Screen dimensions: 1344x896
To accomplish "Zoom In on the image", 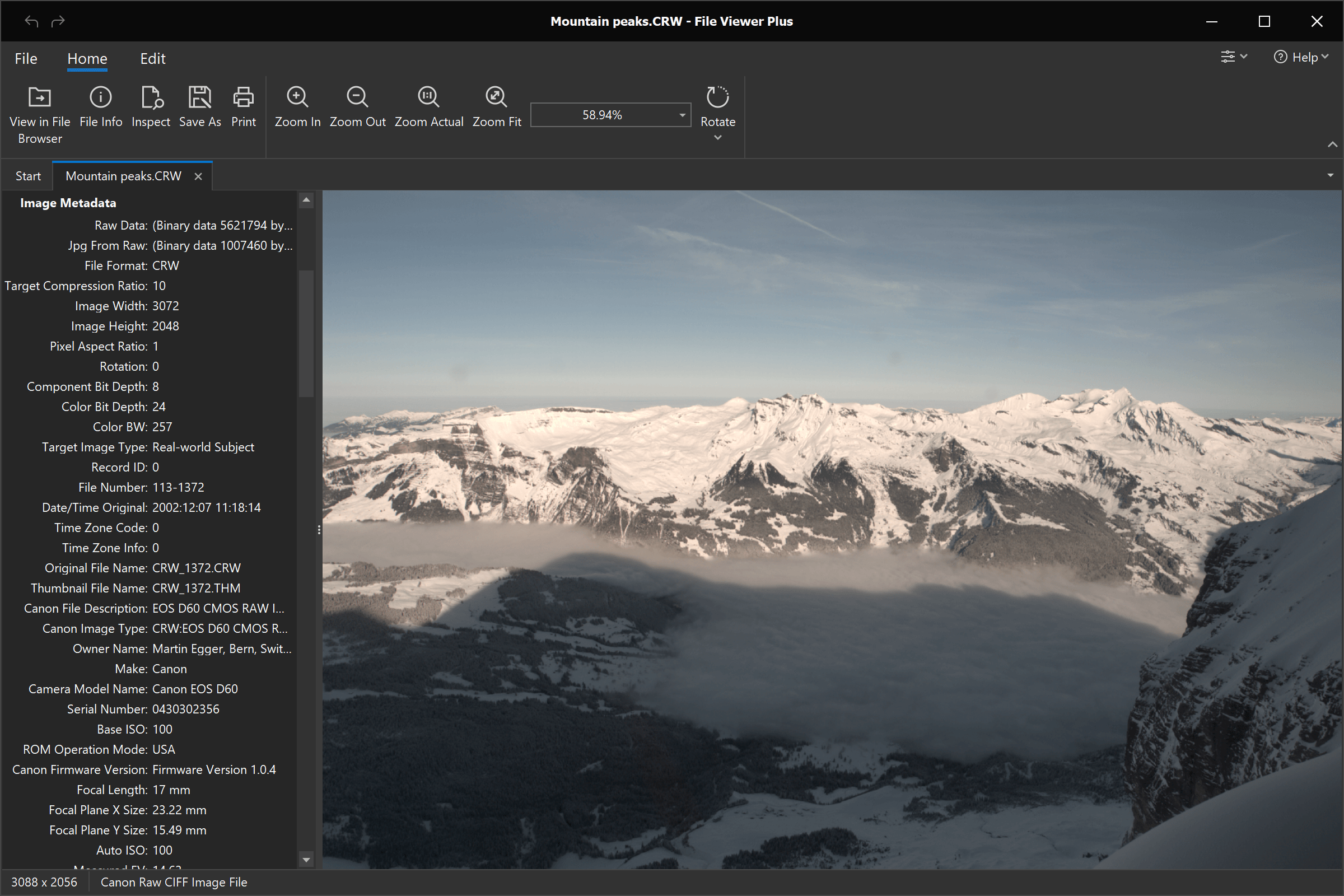I will click(x=298, y=97).
